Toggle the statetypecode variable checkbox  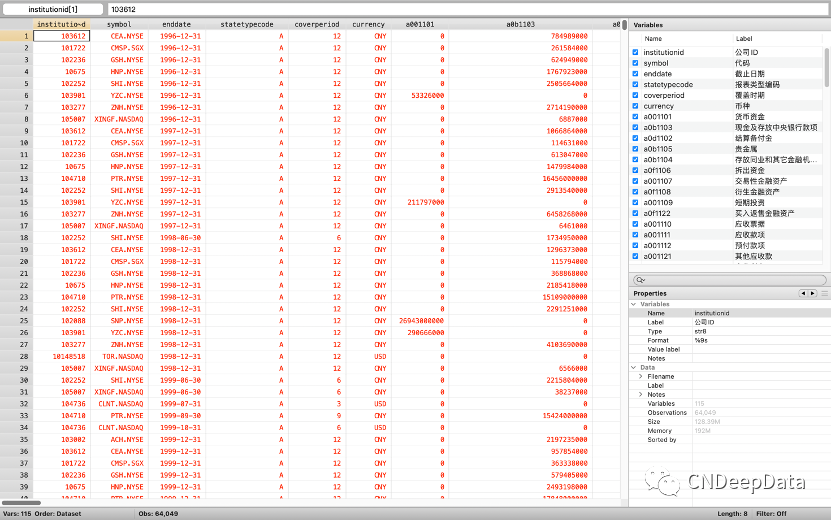point(635,84)
